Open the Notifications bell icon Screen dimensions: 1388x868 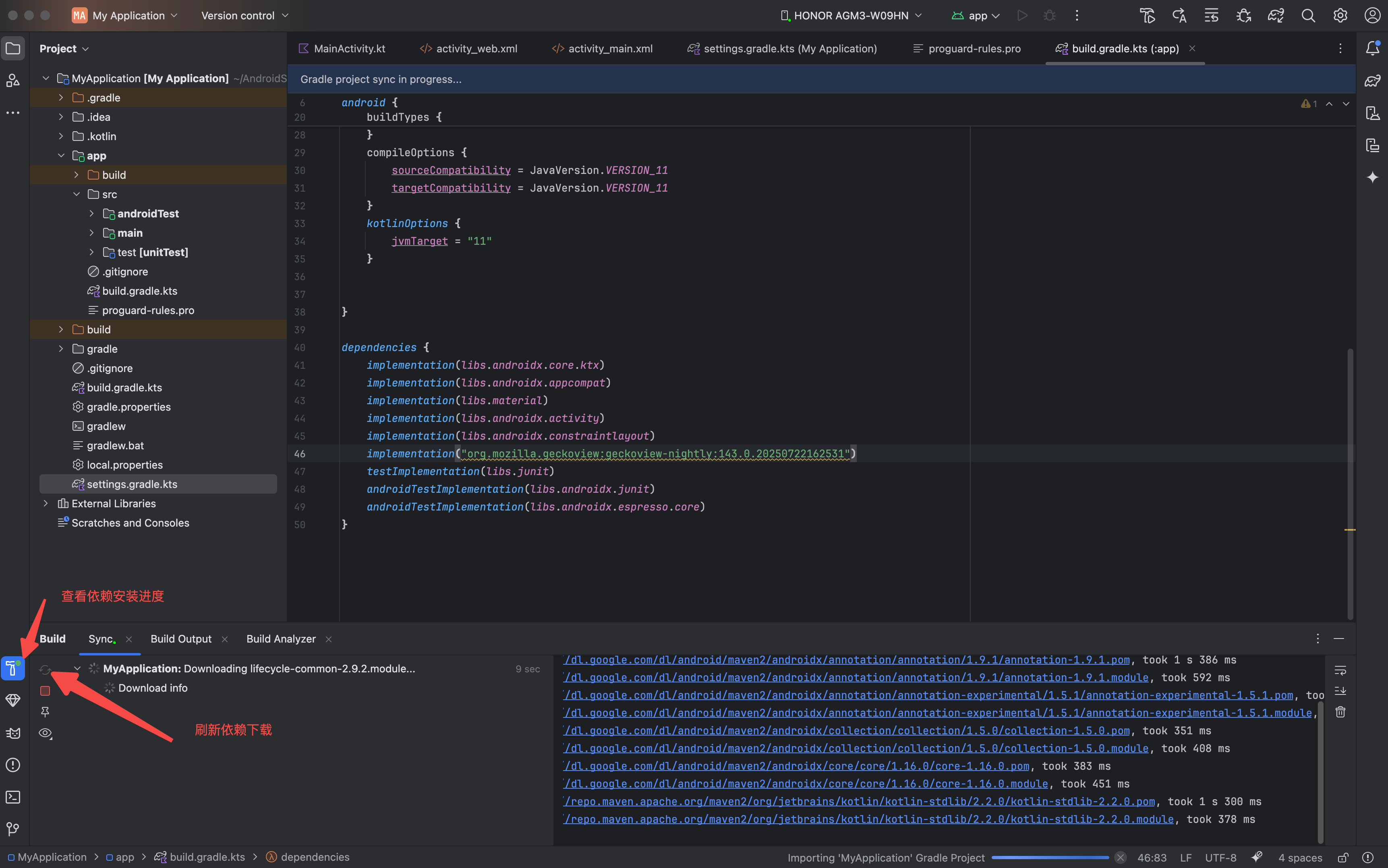[x=1373, y=48]
